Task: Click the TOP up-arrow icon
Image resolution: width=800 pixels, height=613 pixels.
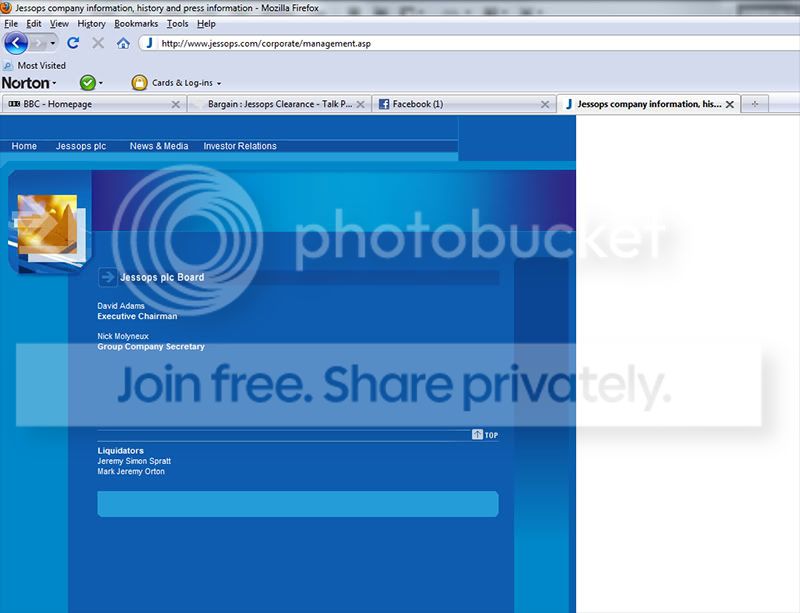Action: point(478,435)
